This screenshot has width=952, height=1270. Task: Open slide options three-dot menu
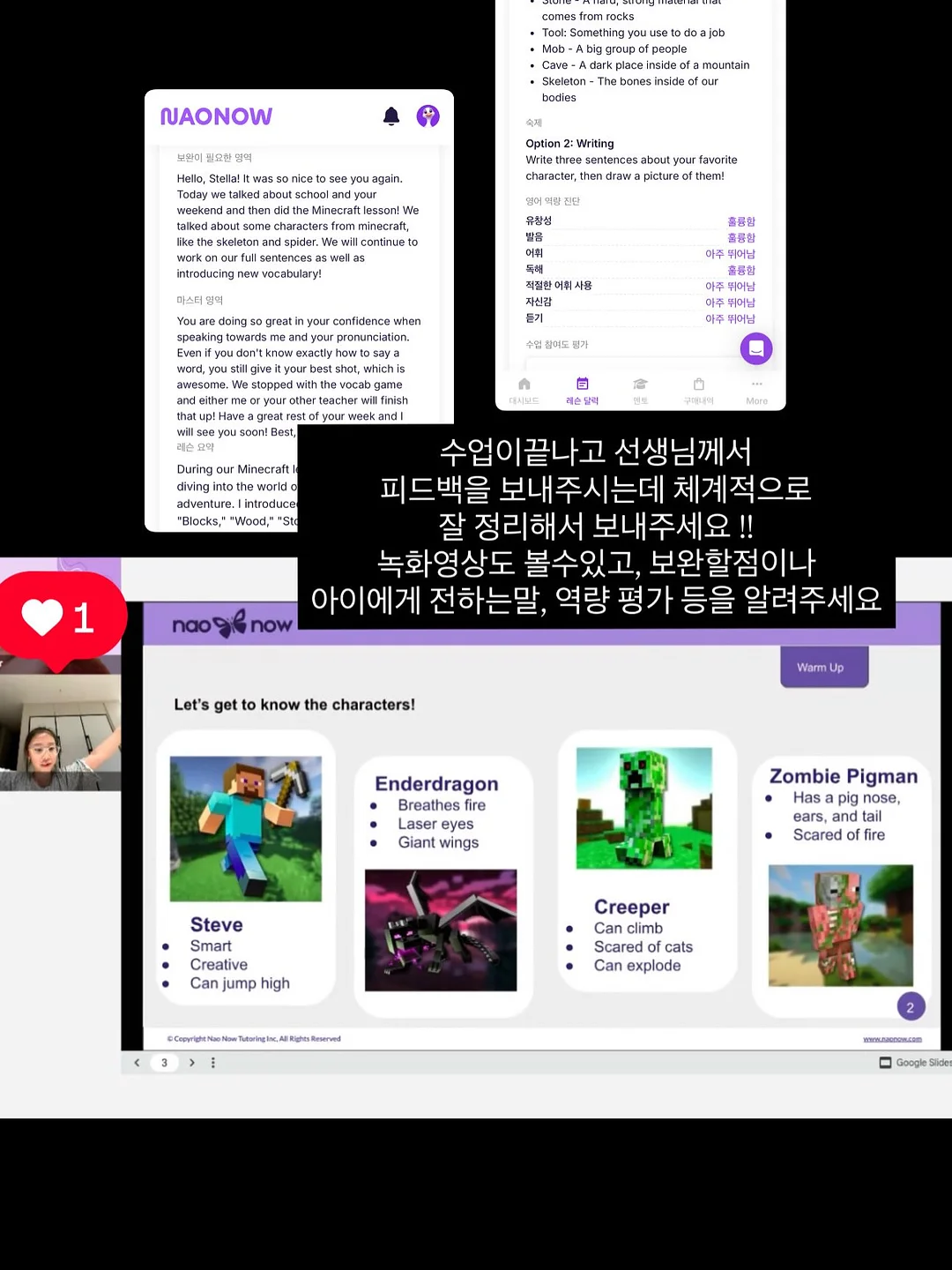[213, 1063]
